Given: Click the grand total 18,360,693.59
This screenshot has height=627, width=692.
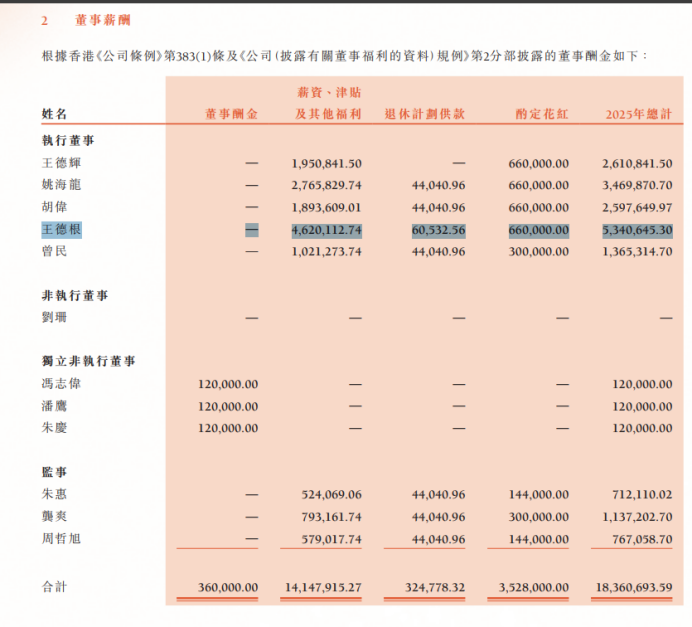Looking at the screenshot, I should tap(634, 588).
